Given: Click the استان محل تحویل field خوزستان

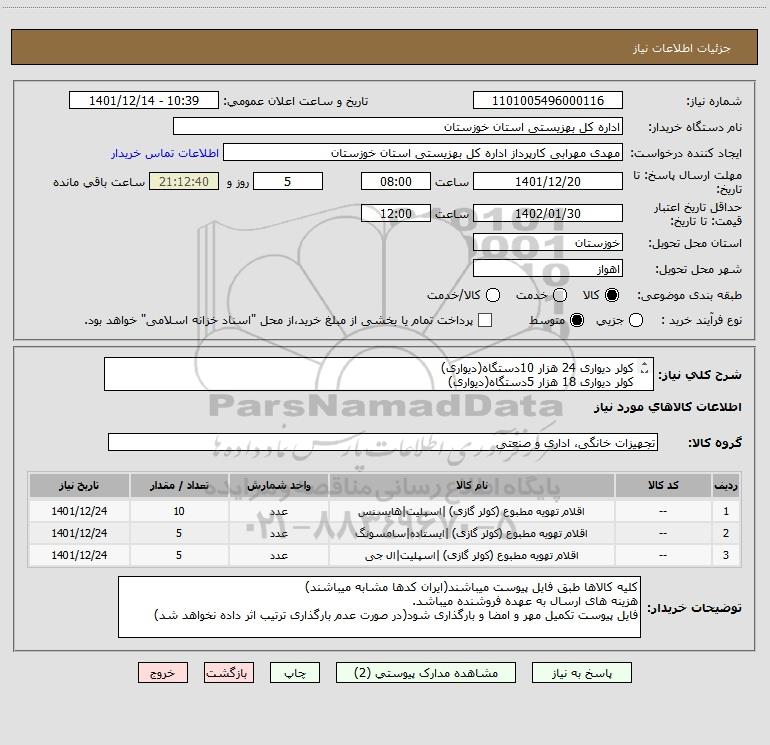Looking at the screenshot, I should click(548, 243).
